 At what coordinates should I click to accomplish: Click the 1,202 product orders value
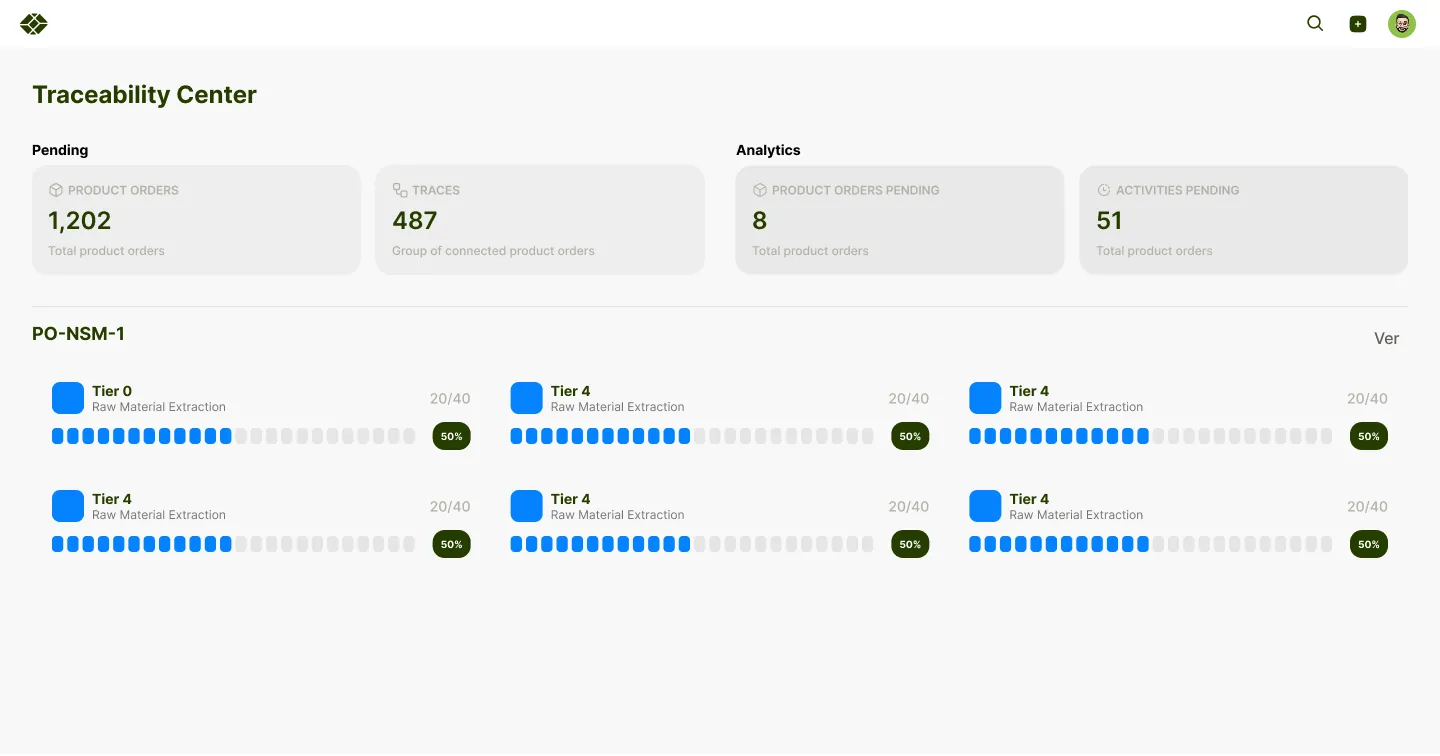pyautogui.click(x=80, y=220)
